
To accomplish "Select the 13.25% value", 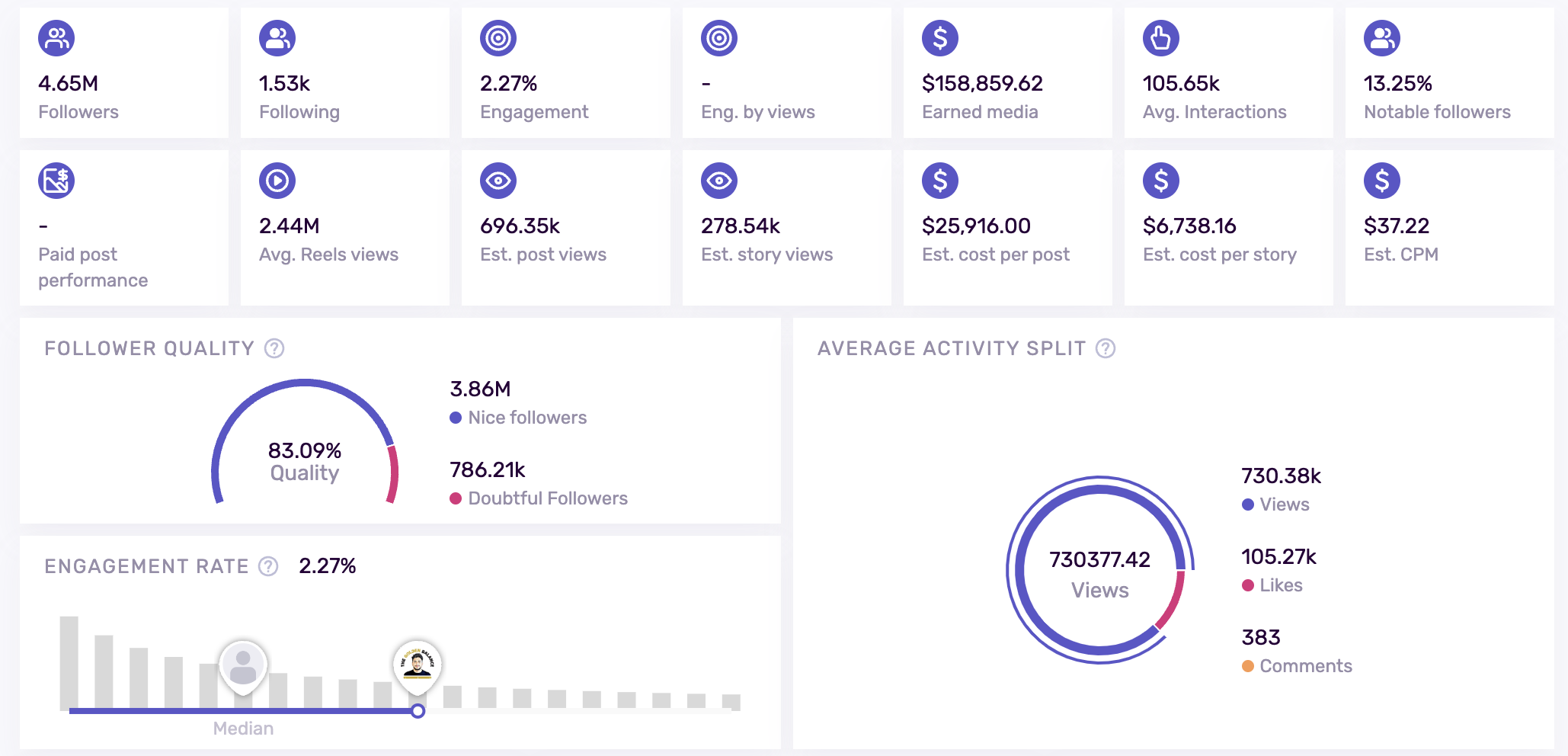I will (x=1398, y=83).
